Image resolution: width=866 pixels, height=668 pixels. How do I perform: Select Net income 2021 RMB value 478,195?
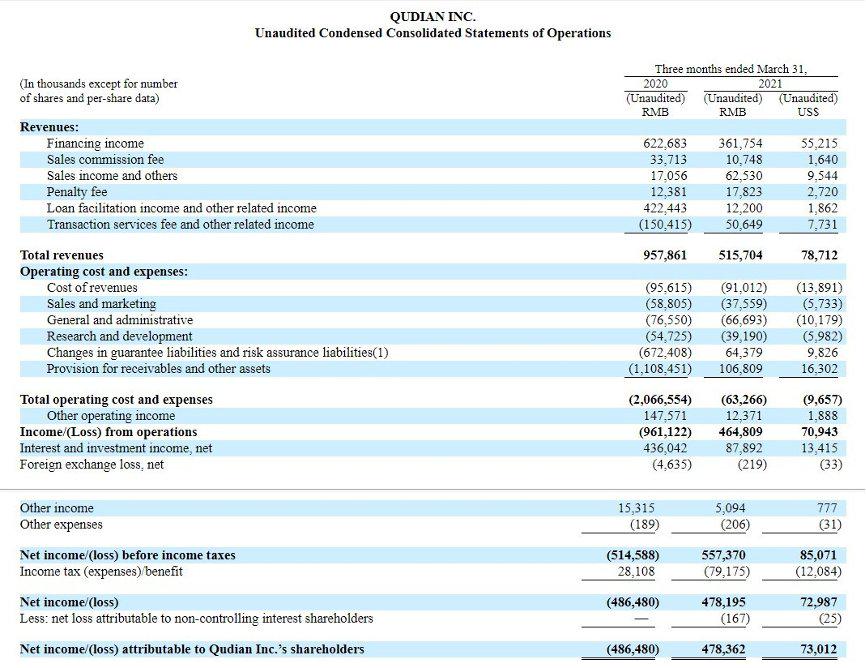click(724, 602)
